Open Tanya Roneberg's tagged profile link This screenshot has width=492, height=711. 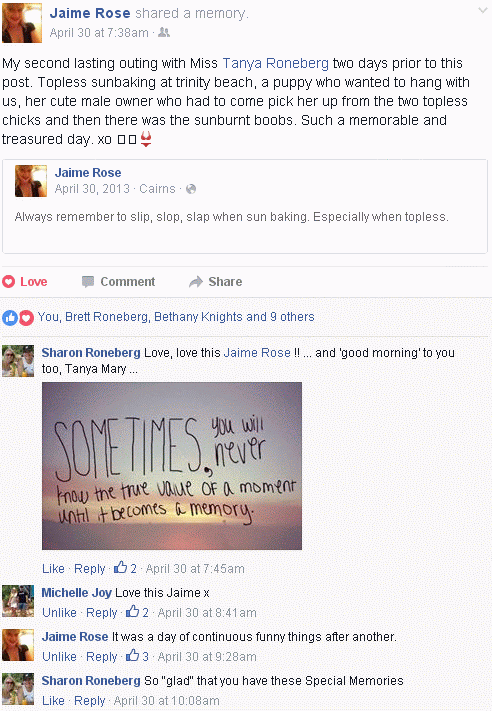pos(275,63)
